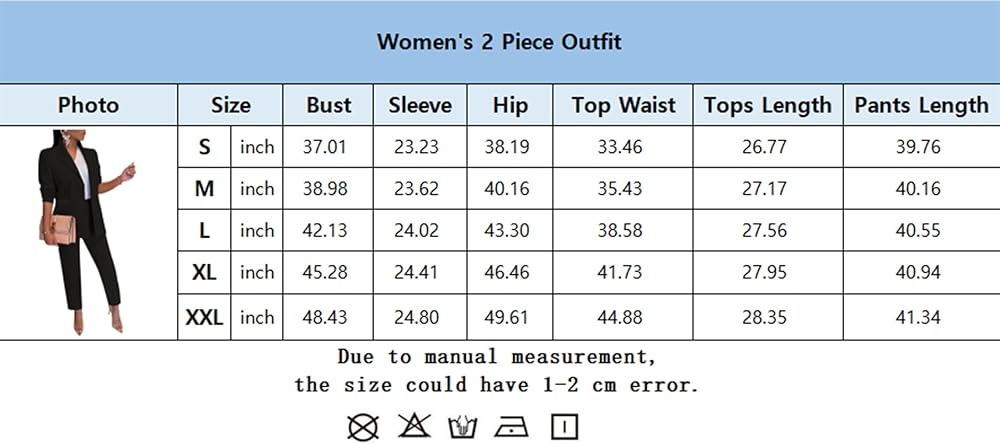Viewport: 1000px width, 444px height.
Task: Click the Tops Length column header
Action: click(x=767, y=105)
